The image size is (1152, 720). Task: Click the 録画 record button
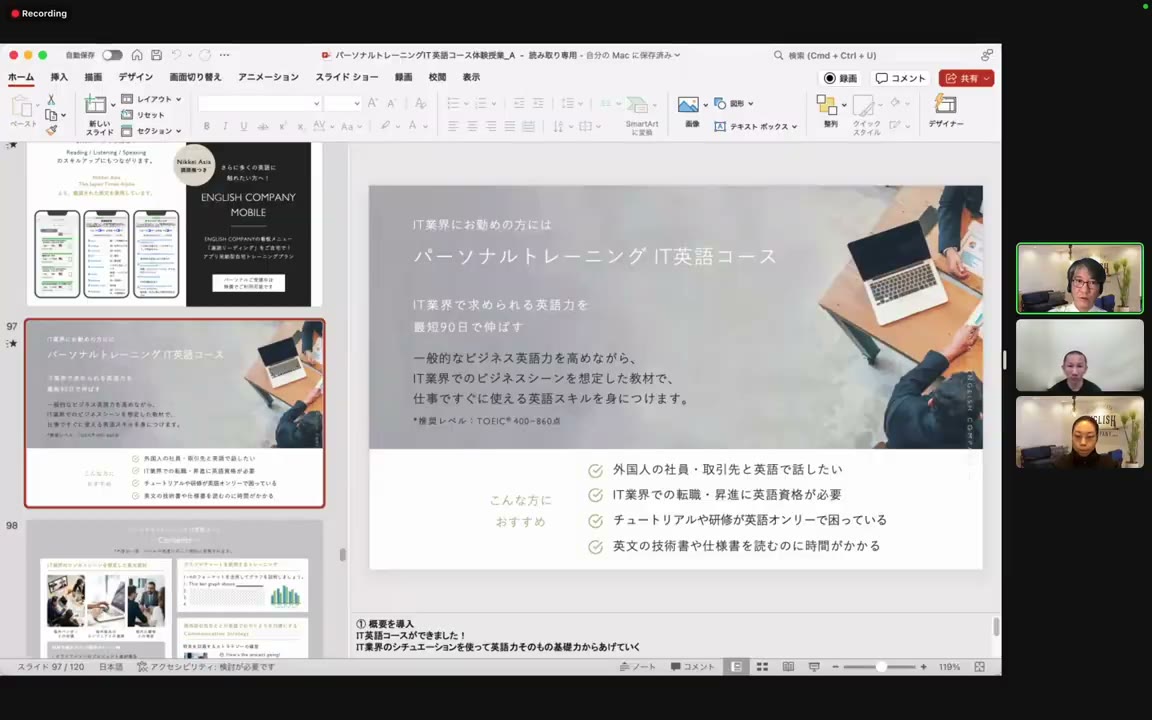pyautogui.click(x=841, y=78)
